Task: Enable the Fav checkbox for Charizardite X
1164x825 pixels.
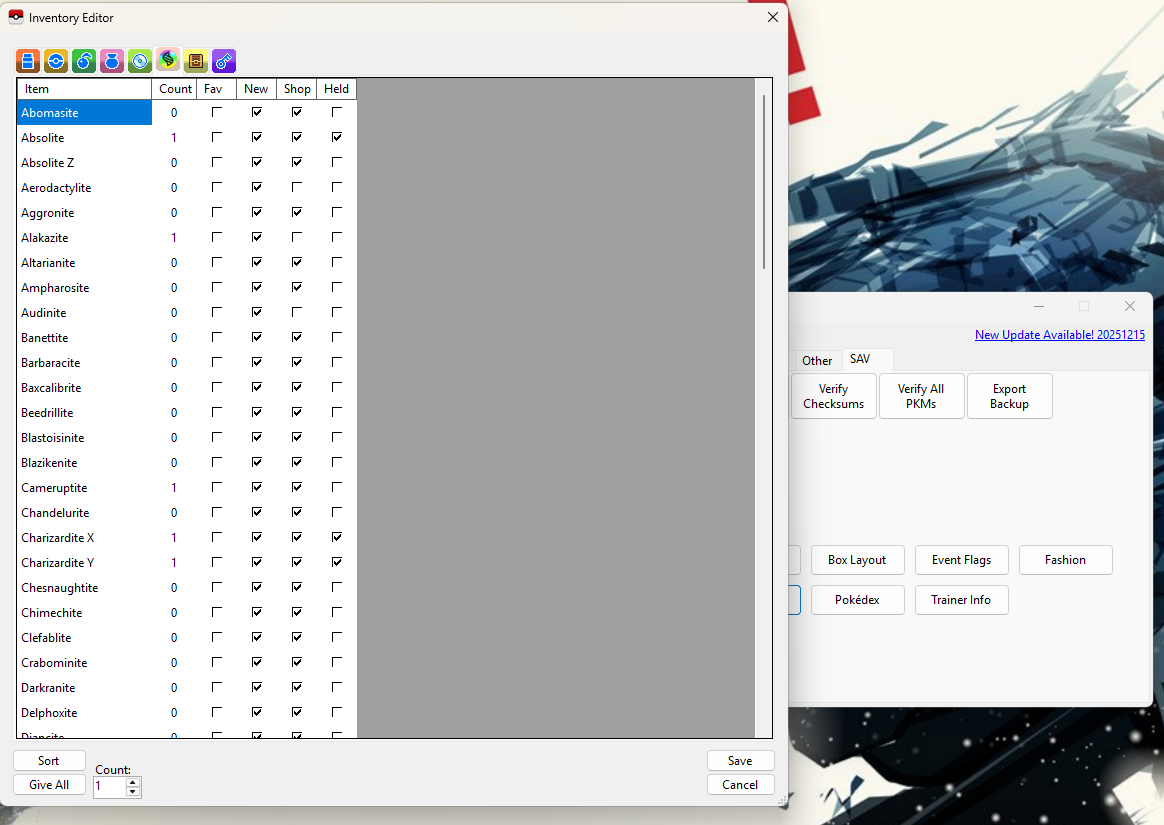Action: point(217,537)
